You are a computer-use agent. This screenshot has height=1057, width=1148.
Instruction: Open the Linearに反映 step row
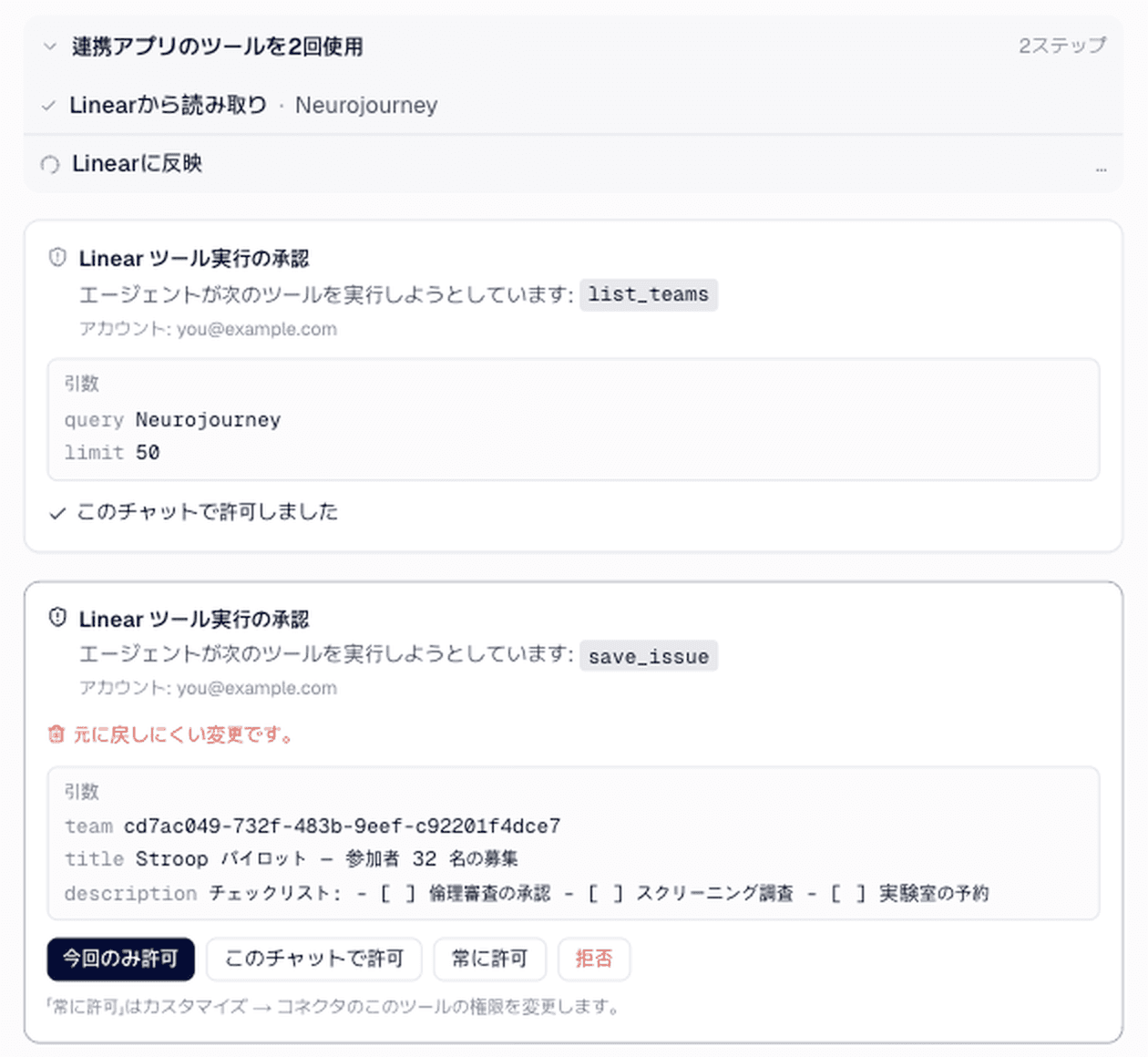pyautogui.click(x=573, y=164)
